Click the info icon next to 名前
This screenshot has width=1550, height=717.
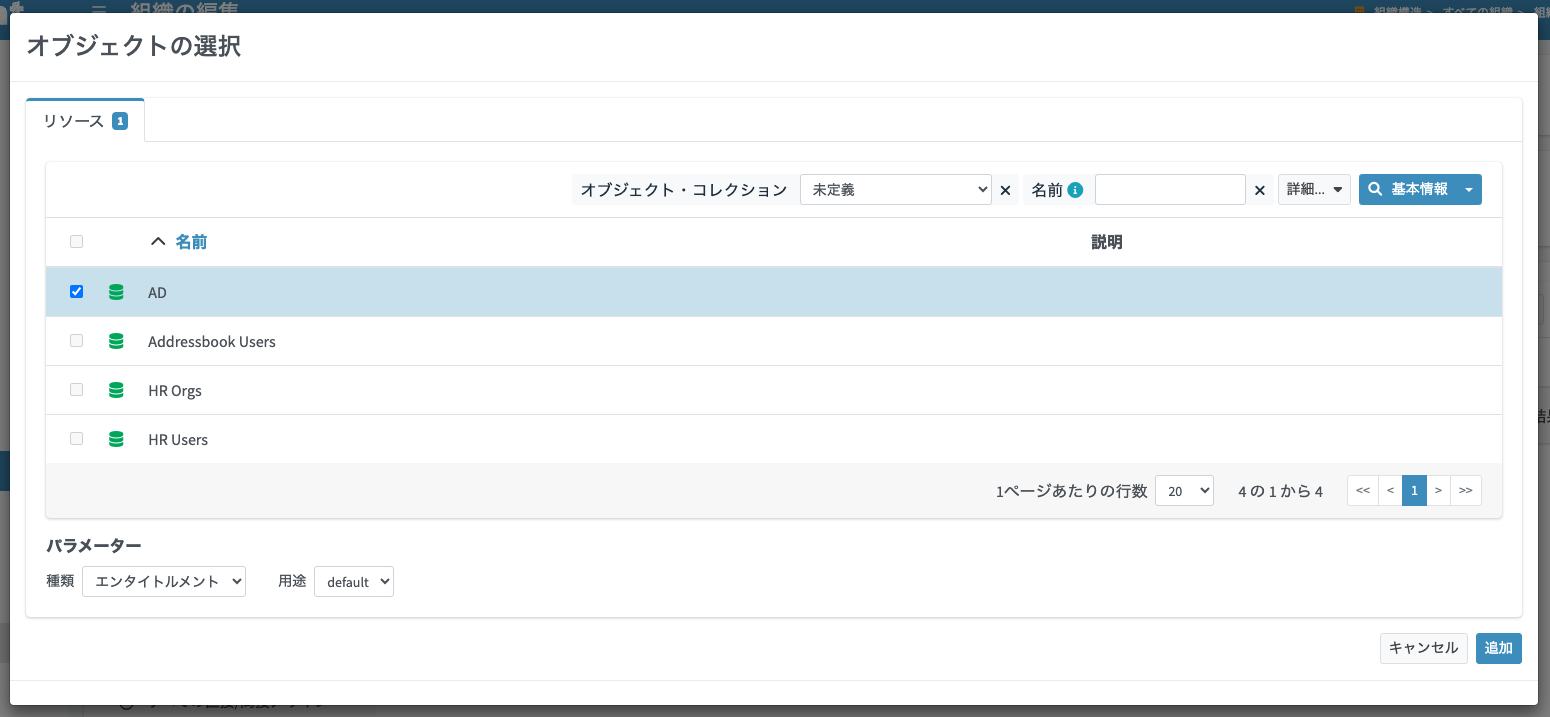tap(1076, 190)
